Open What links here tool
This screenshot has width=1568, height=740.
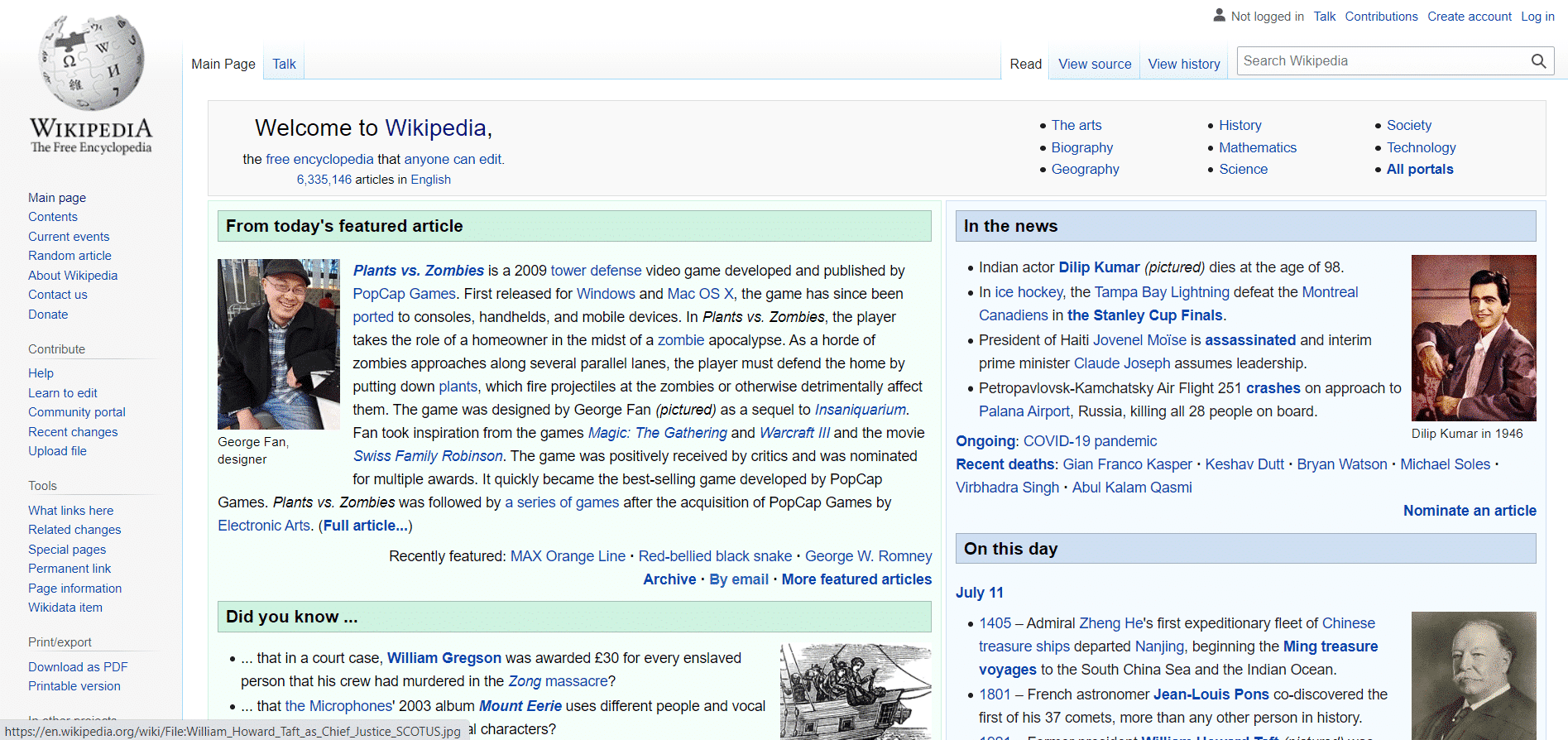pyautogui.click(x=70, y=511)
